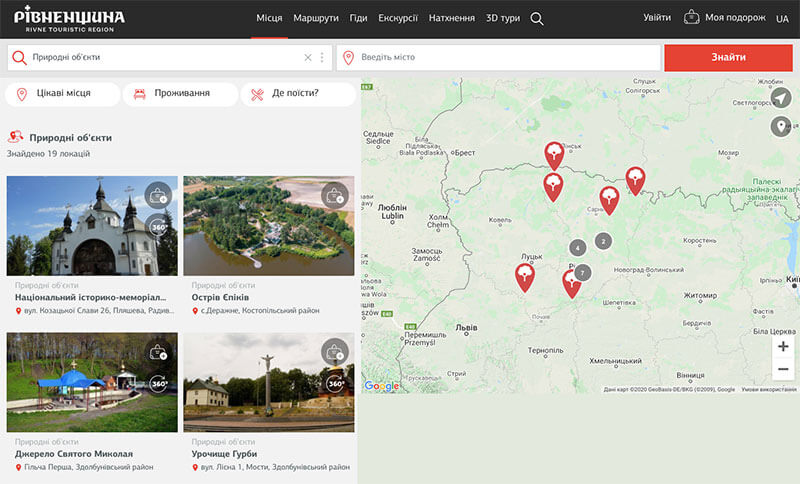Click the map navigation arrow icon

(781, 98)
